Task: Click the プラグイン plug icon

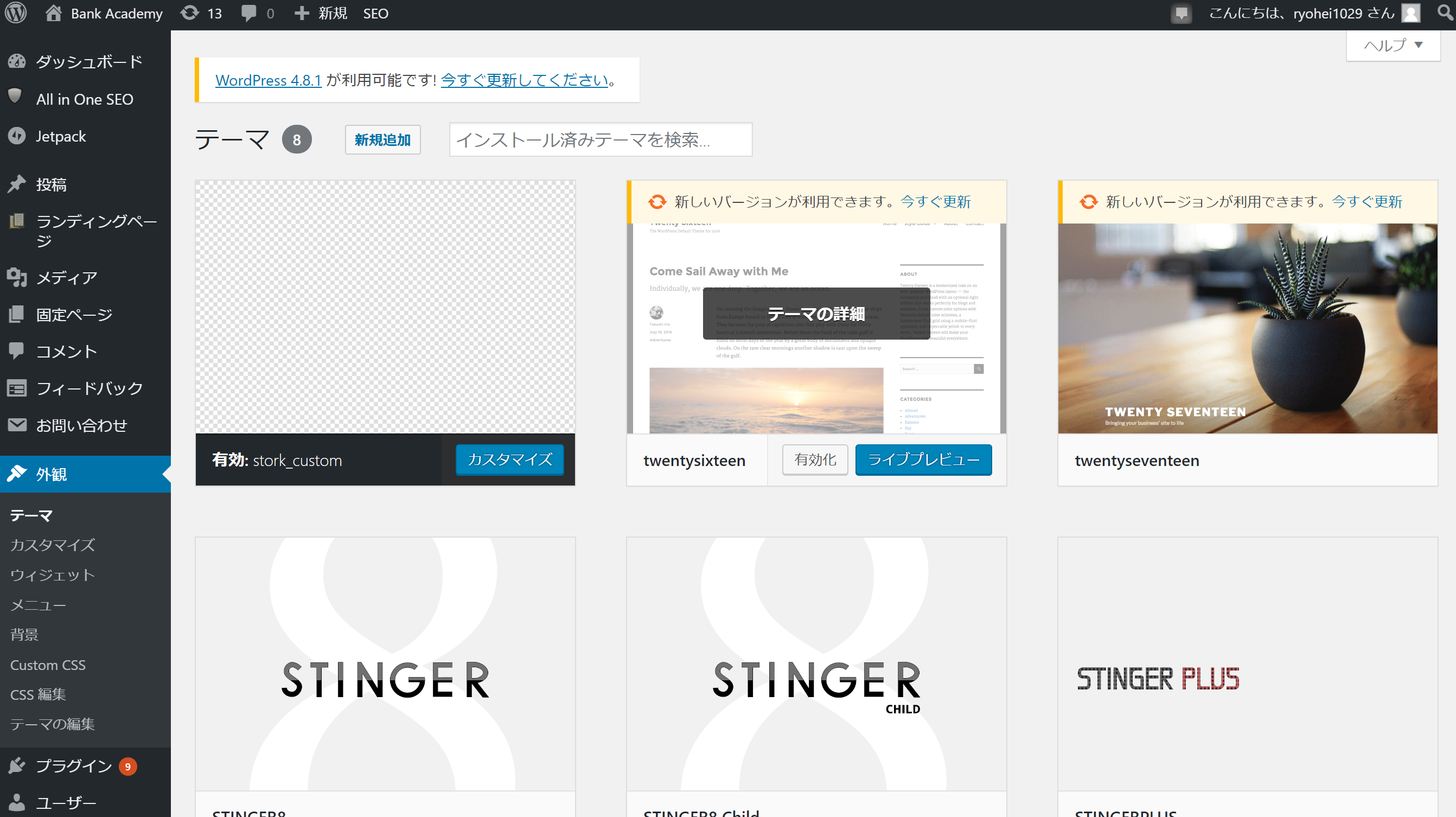Action: click(17, 765)
